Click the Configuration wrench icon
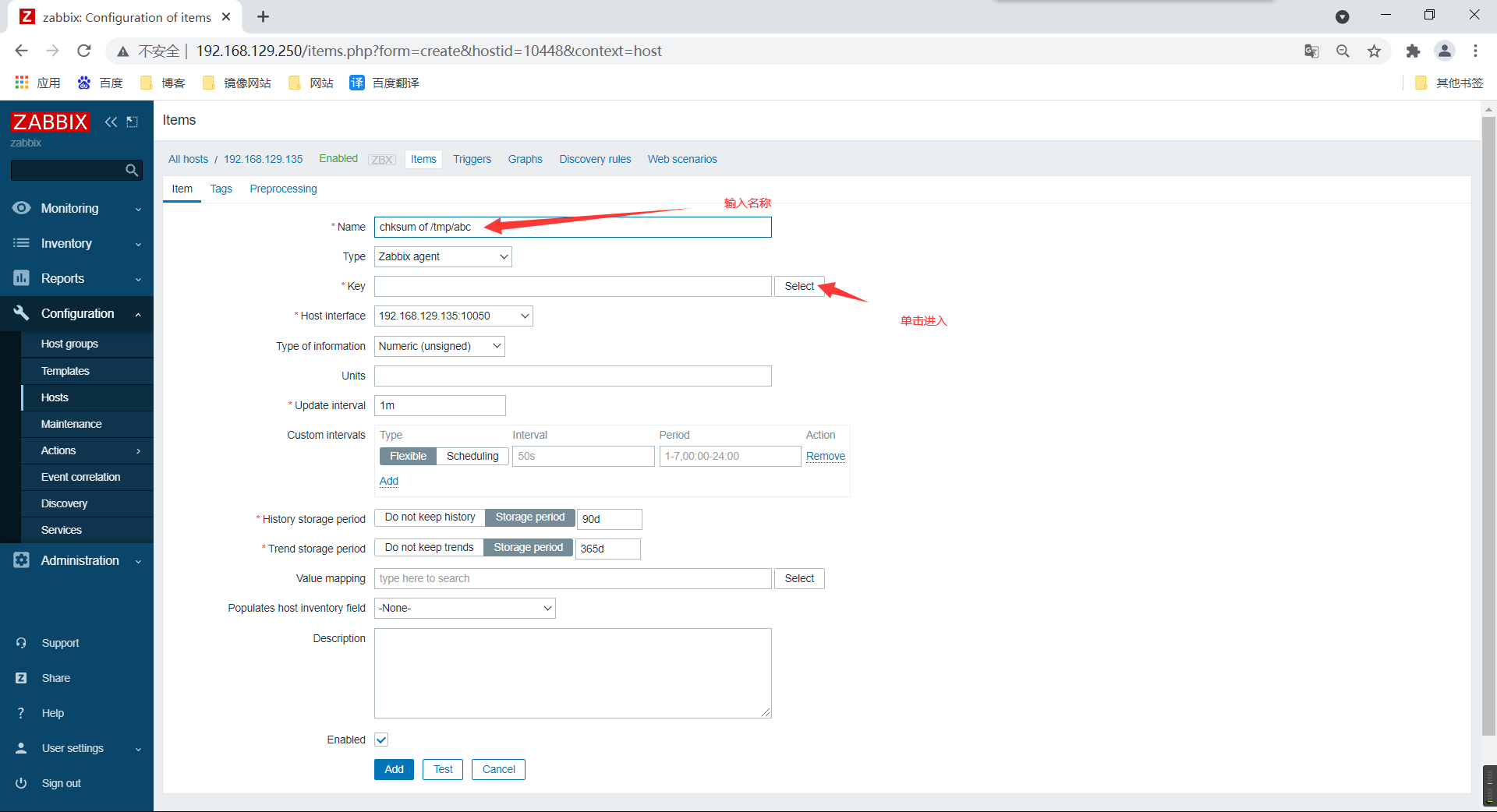Image resolution: width=1497 pixels, height=812 pixels. point(22,313)
